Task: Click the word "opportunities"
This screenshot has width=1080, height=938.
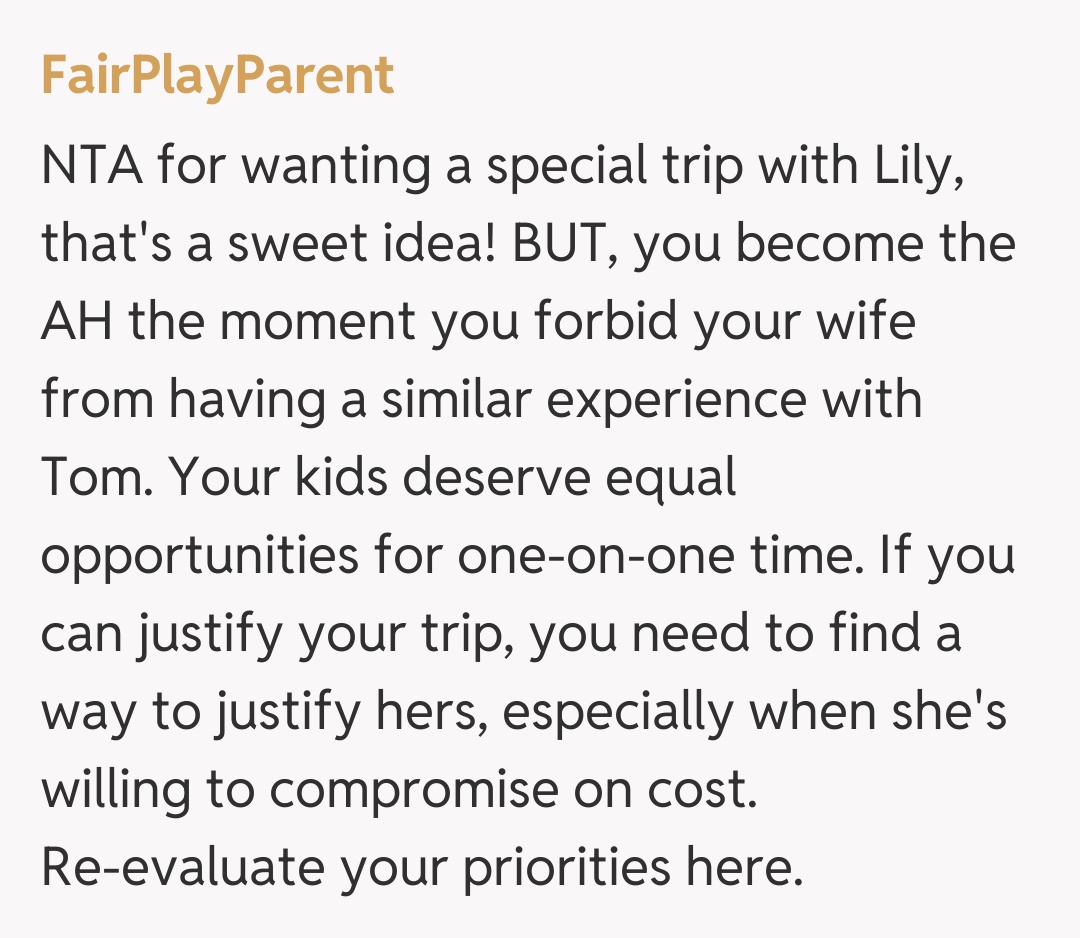Action: (200, 556)
